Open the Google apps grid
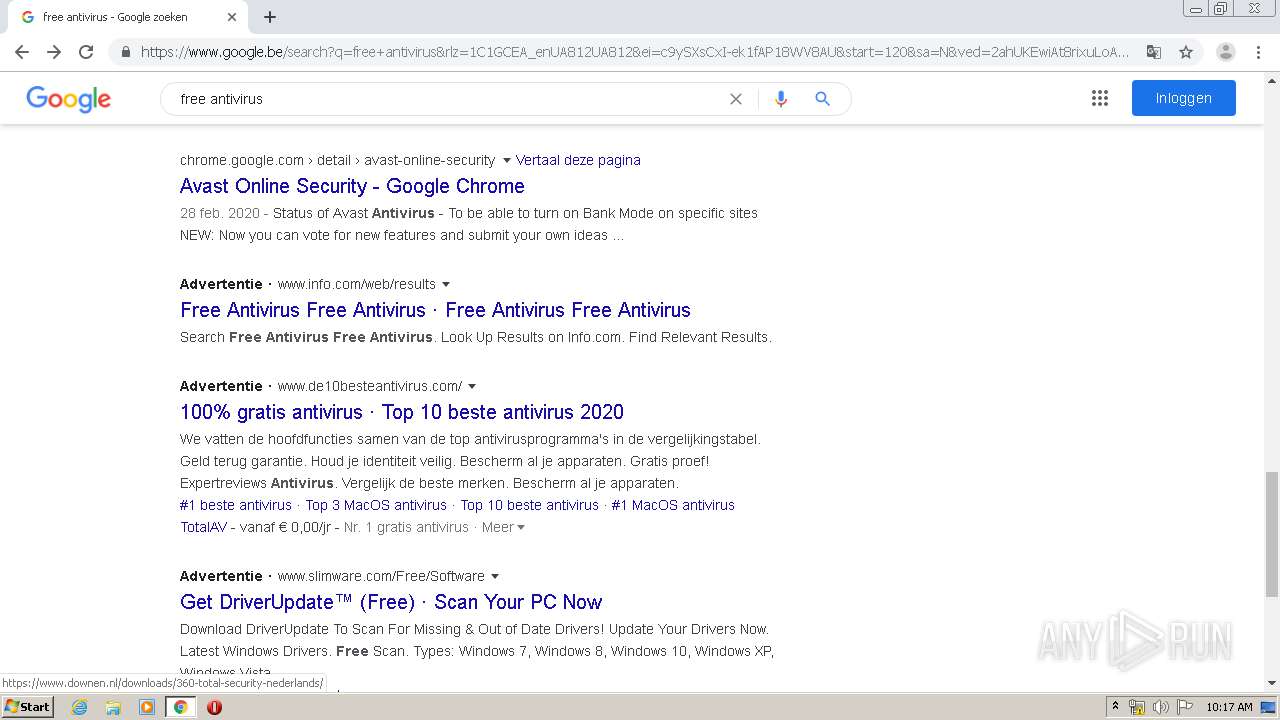 (1100, 98)
